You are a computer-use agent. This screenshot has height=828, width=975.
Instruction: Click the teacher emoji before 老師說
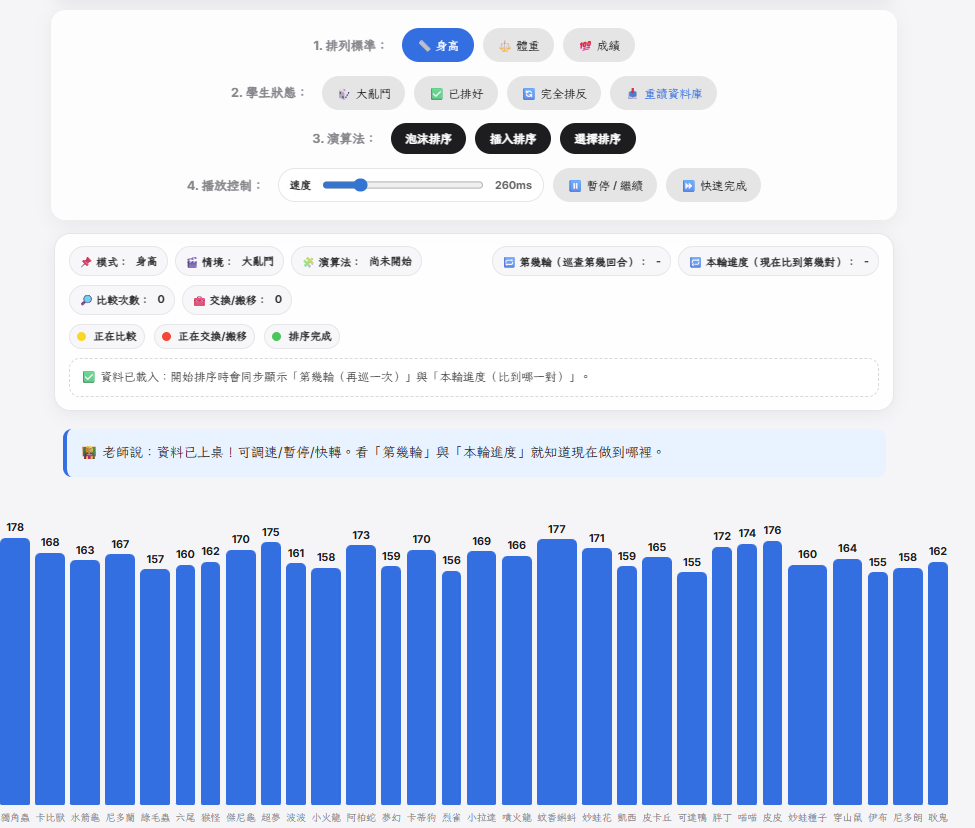pos(89,453)
